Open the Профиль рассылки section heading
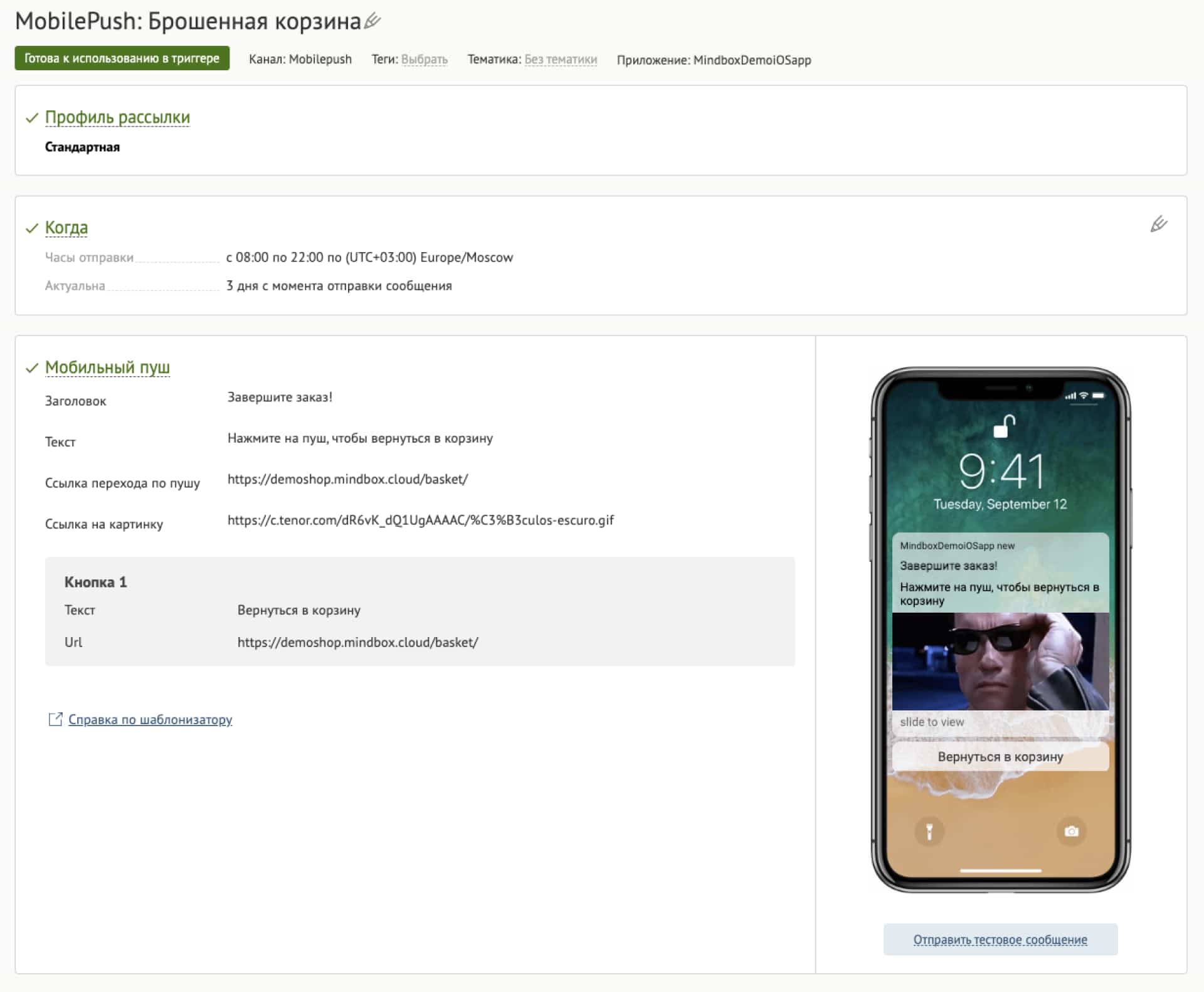 point(117,117)
